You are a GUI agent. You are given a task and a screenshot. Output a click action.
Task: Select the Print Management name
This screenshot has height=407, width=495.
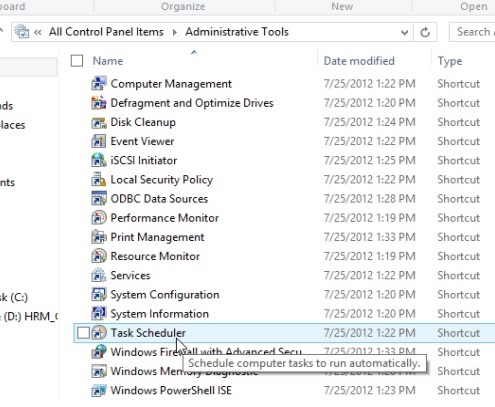point(157,237)
